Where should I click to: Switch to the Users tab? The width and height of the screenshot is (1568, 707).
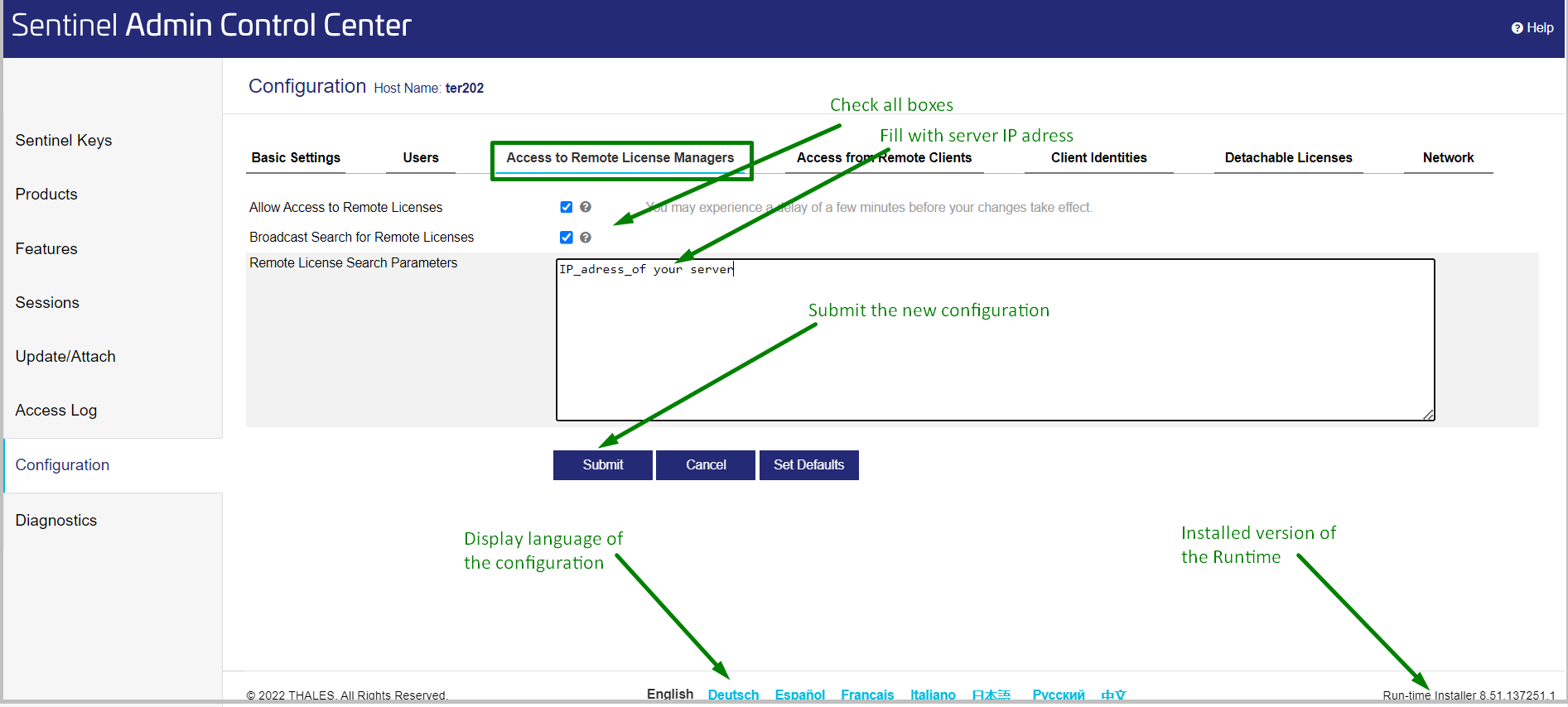[x=421, y=157]
